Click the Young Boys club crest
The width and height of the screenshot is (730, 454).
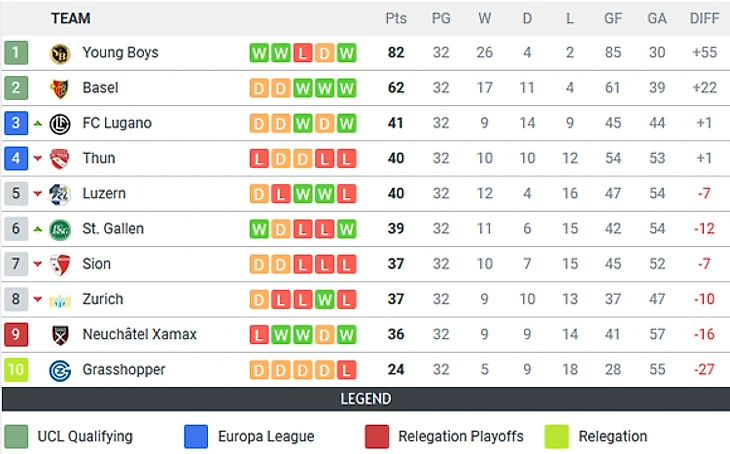coord(60,53)
